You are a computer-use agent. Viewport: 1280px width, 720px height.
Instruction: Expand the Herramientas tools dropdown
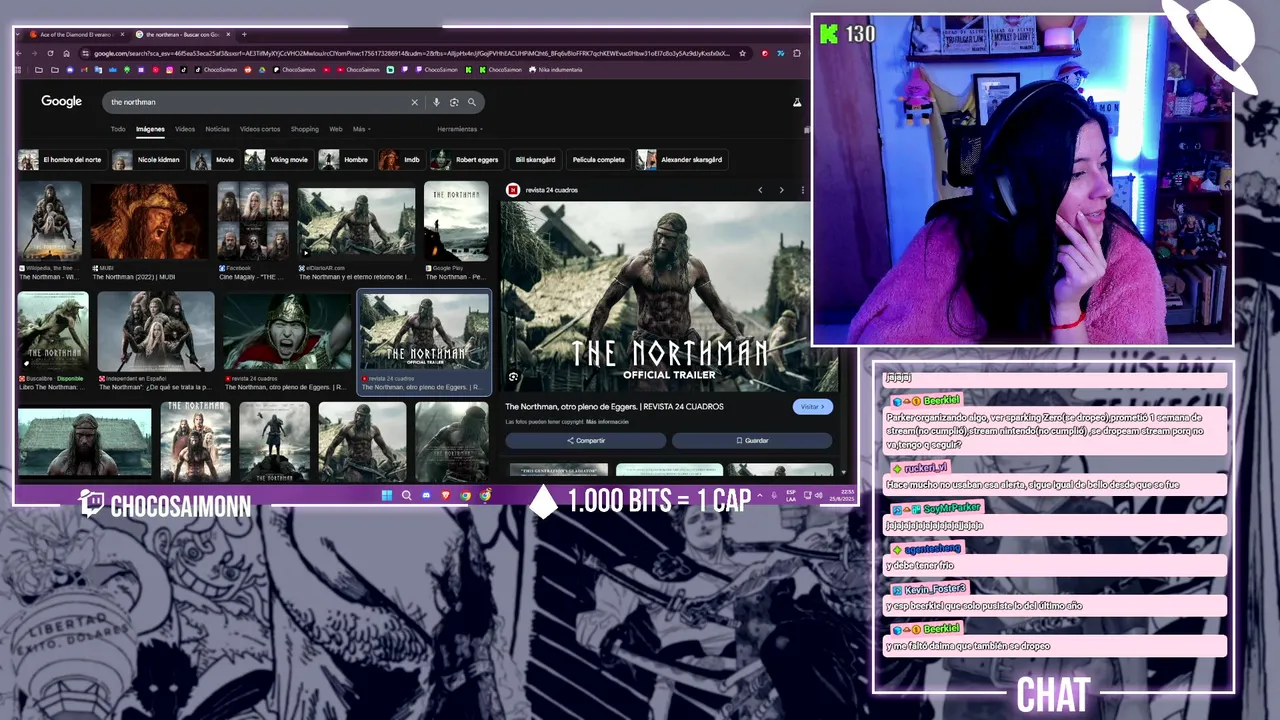pos(460,129)
